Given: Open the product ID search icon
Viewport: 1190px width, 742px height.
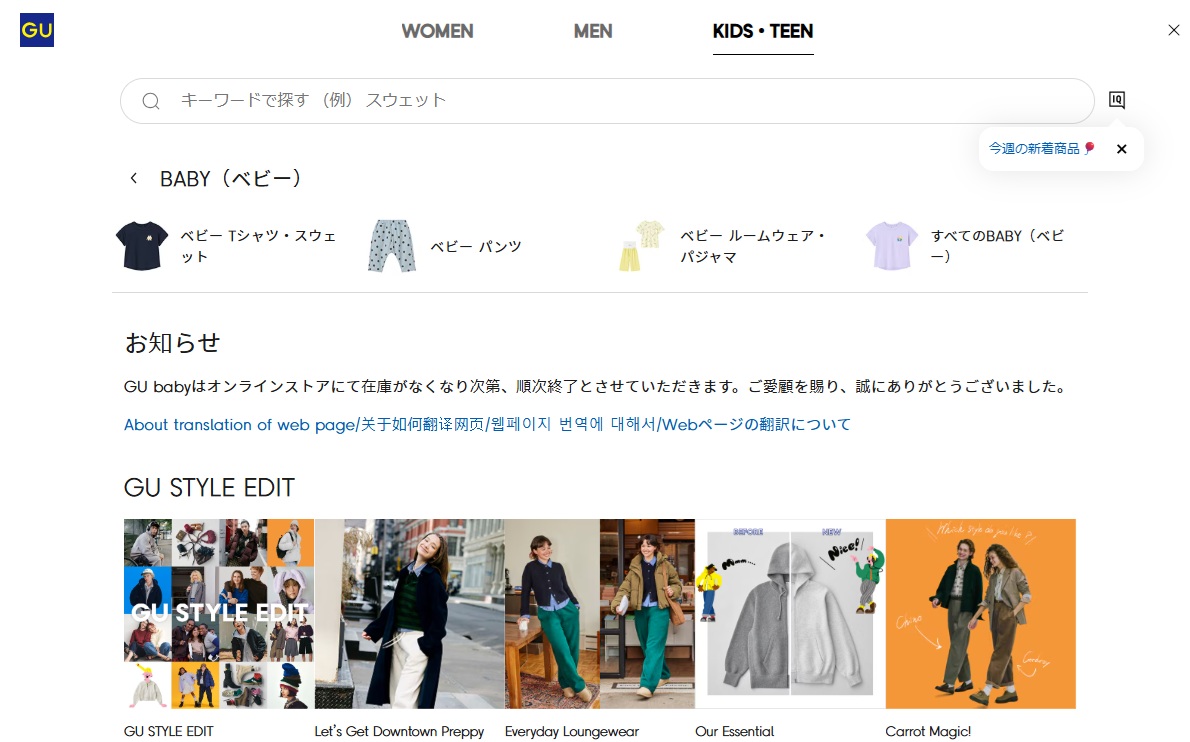Looking at the screenshot, I should 1116,100.
